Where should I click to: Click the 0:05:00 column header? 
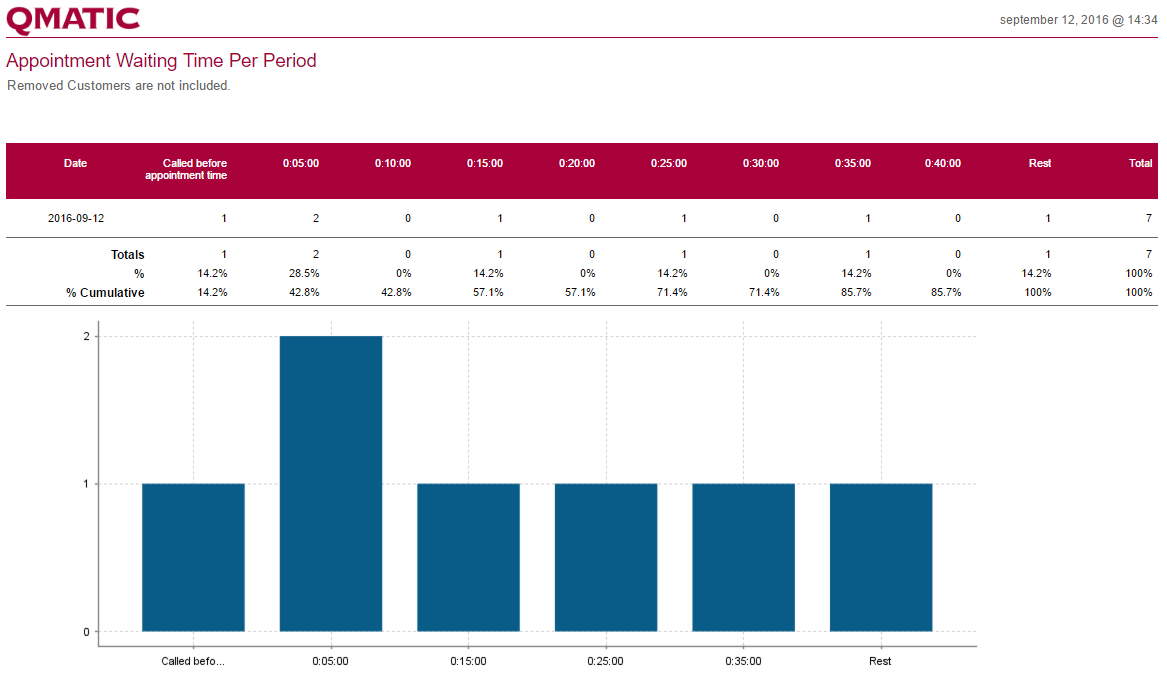point(301,163)
